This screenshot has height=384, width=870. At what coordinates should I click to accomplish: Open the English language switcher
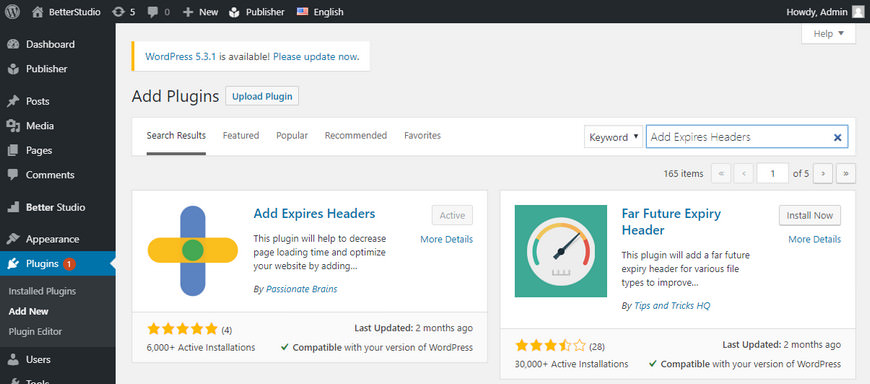[320, 12]
